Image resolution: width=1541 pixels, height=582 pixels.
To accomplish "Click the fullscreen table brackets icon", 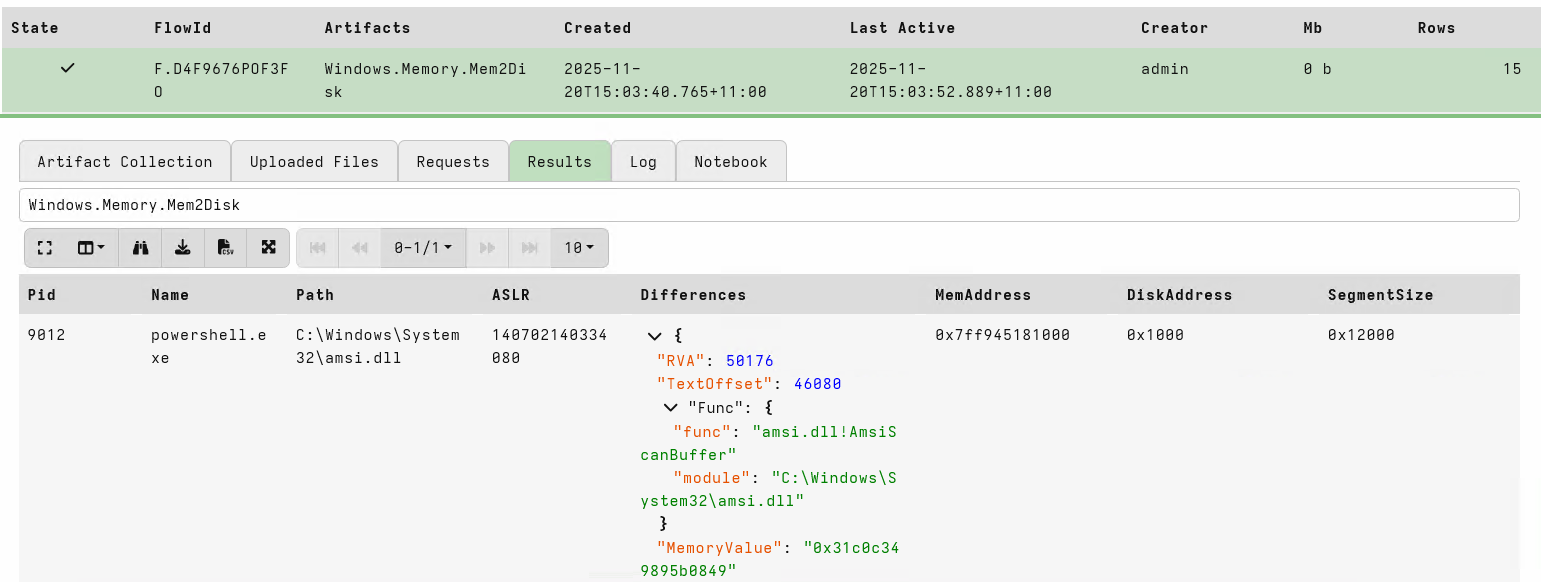I will click(x=45, y=248).
